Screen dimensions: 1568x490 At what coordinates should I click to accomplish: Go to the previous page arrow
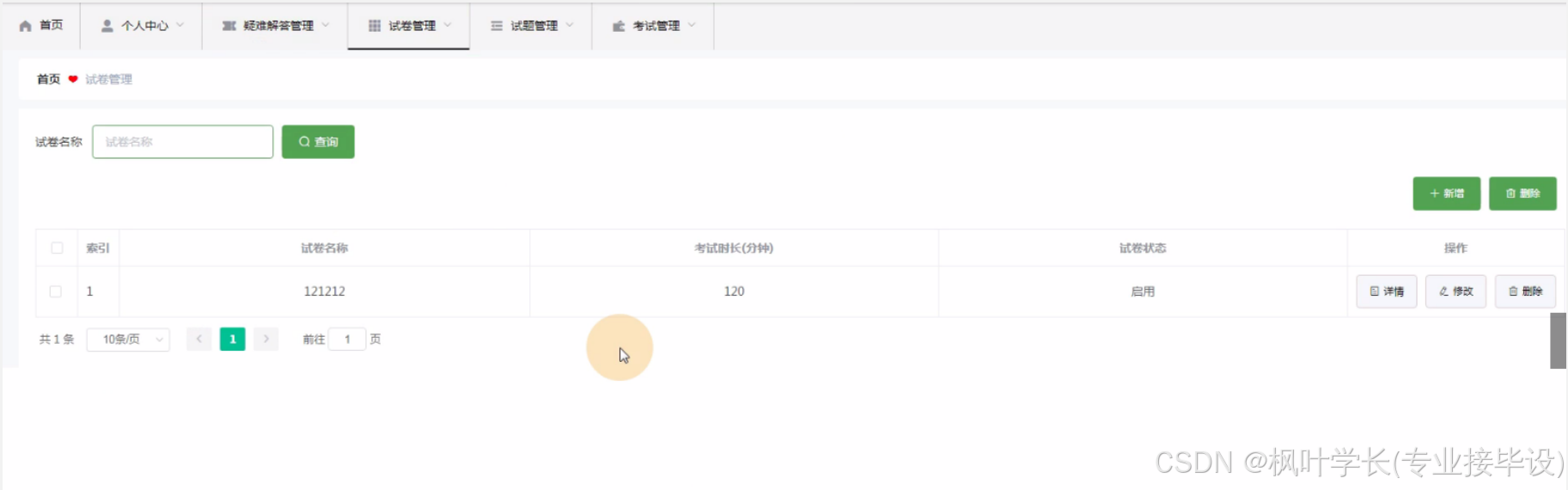click(199, 340)
